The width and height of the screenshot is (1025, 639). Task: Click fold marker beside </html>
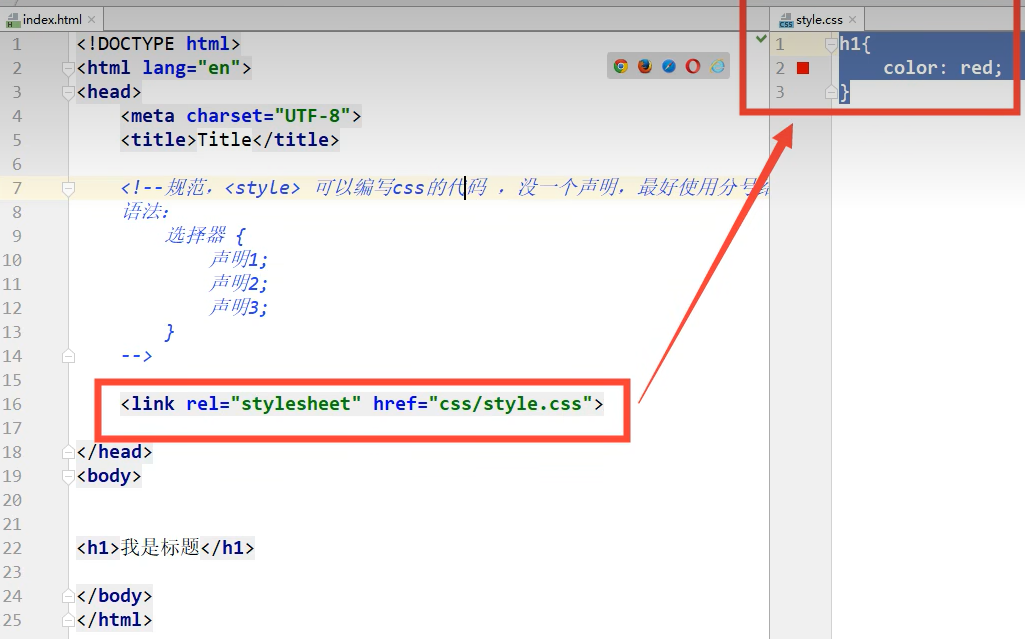coord(68,620)
